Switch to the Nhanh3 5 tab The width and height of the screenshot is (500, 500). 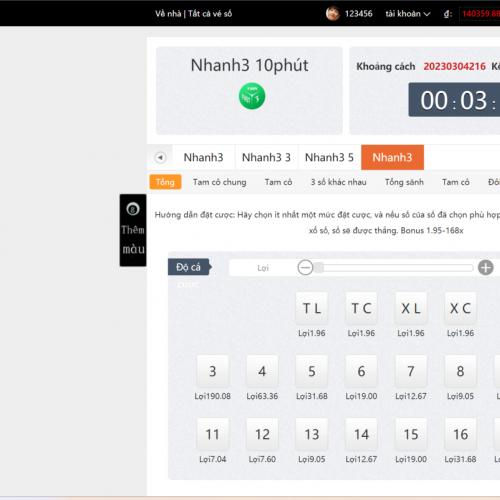point(329,157)
